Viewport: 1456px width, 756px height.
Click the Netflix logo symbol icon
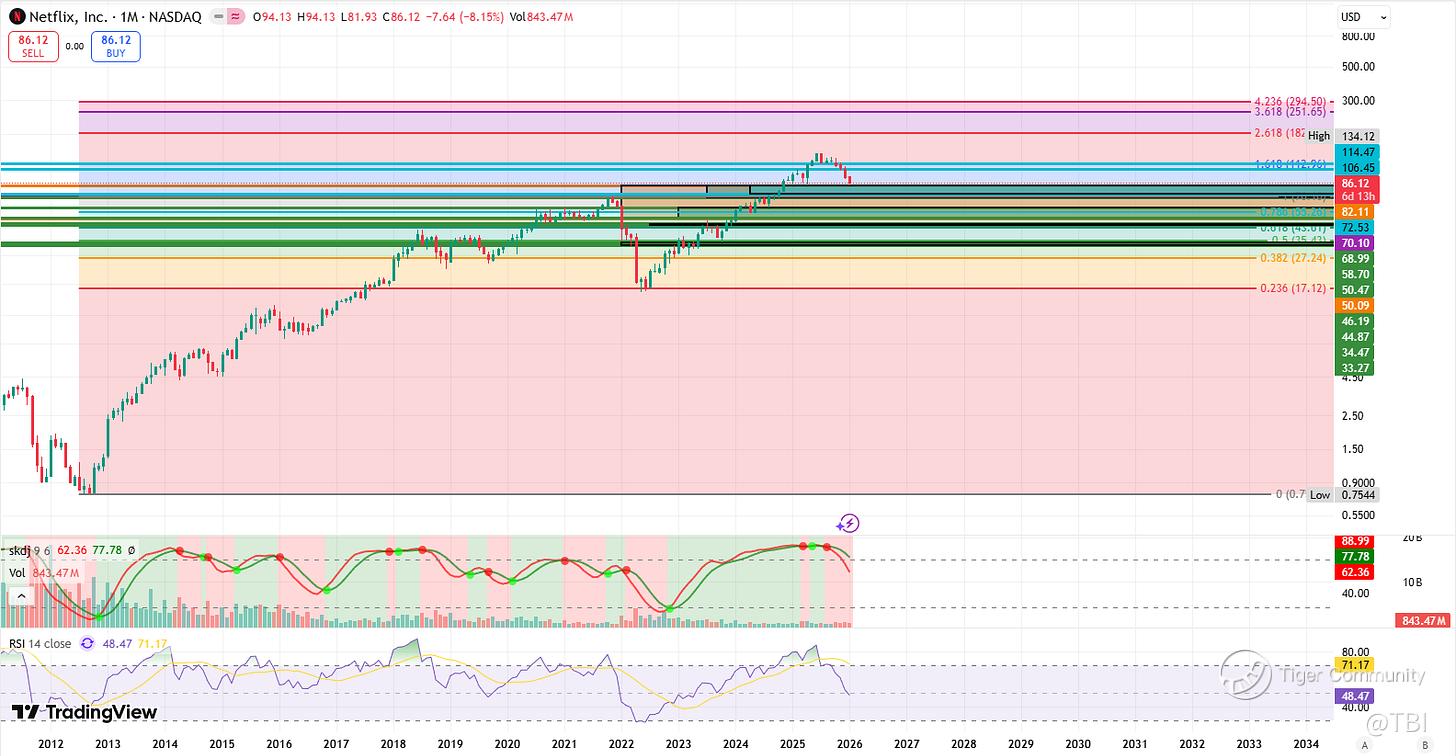point(16,16)
